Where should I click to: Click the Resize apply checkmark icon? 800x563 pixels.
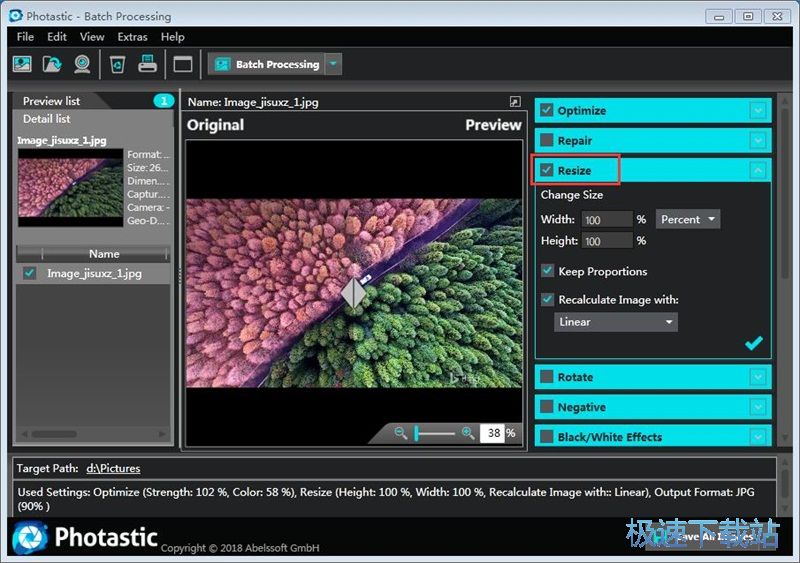[x=754, y=343]
